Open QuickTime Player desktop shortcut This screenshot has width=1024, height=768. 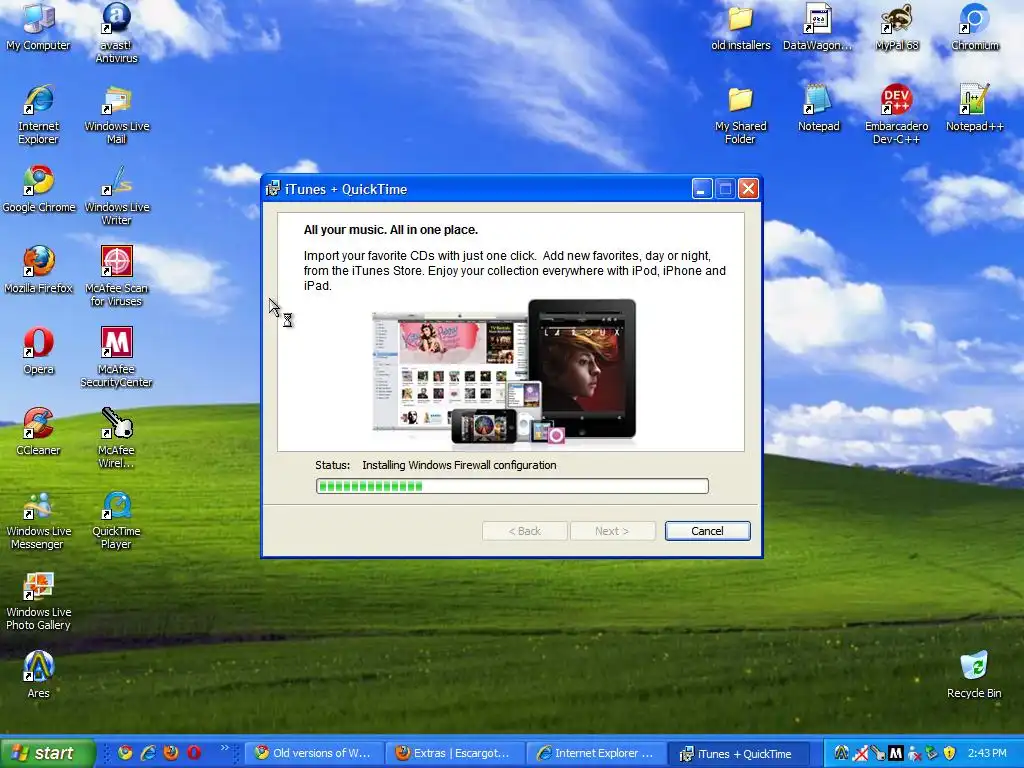coord(116,519)
